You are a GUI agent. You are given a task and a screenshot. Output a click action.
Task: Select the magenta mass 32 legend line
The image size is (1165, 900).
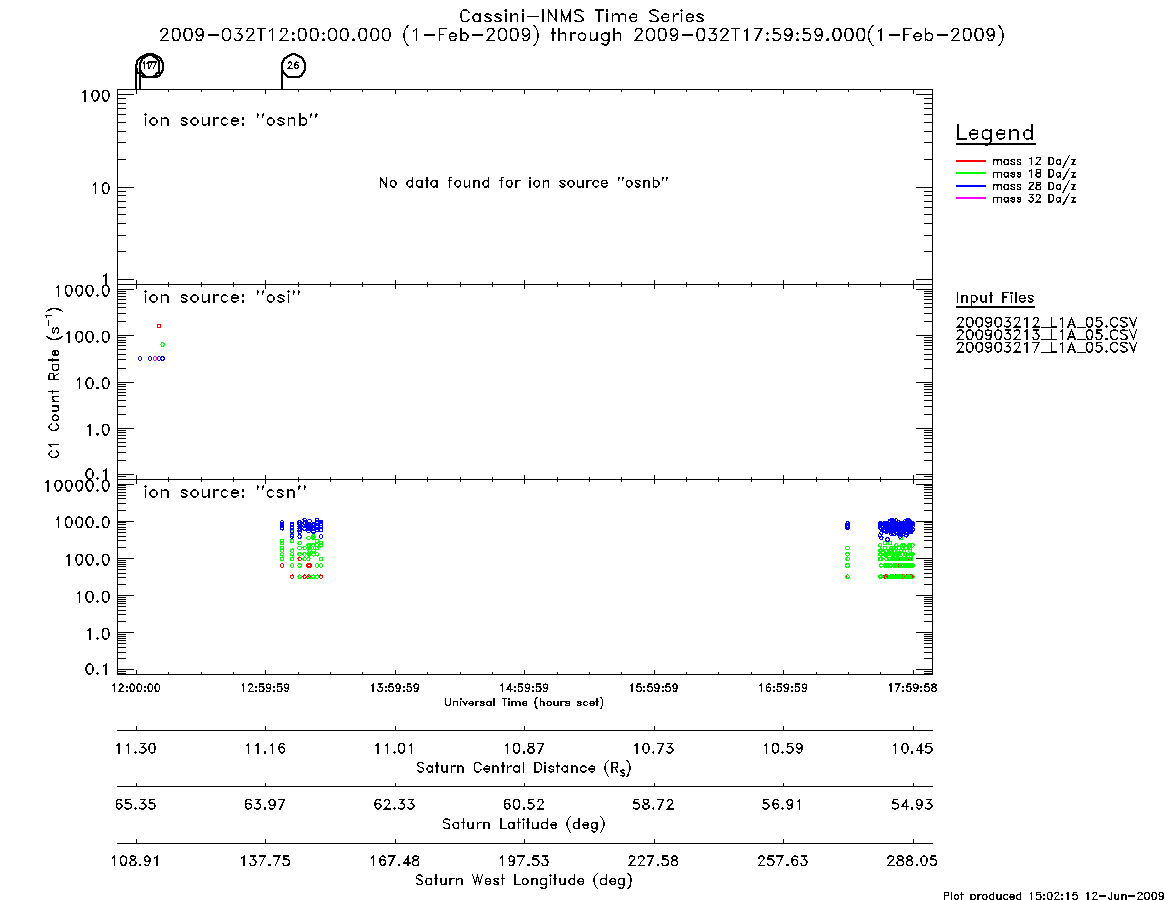click(970, 199)
